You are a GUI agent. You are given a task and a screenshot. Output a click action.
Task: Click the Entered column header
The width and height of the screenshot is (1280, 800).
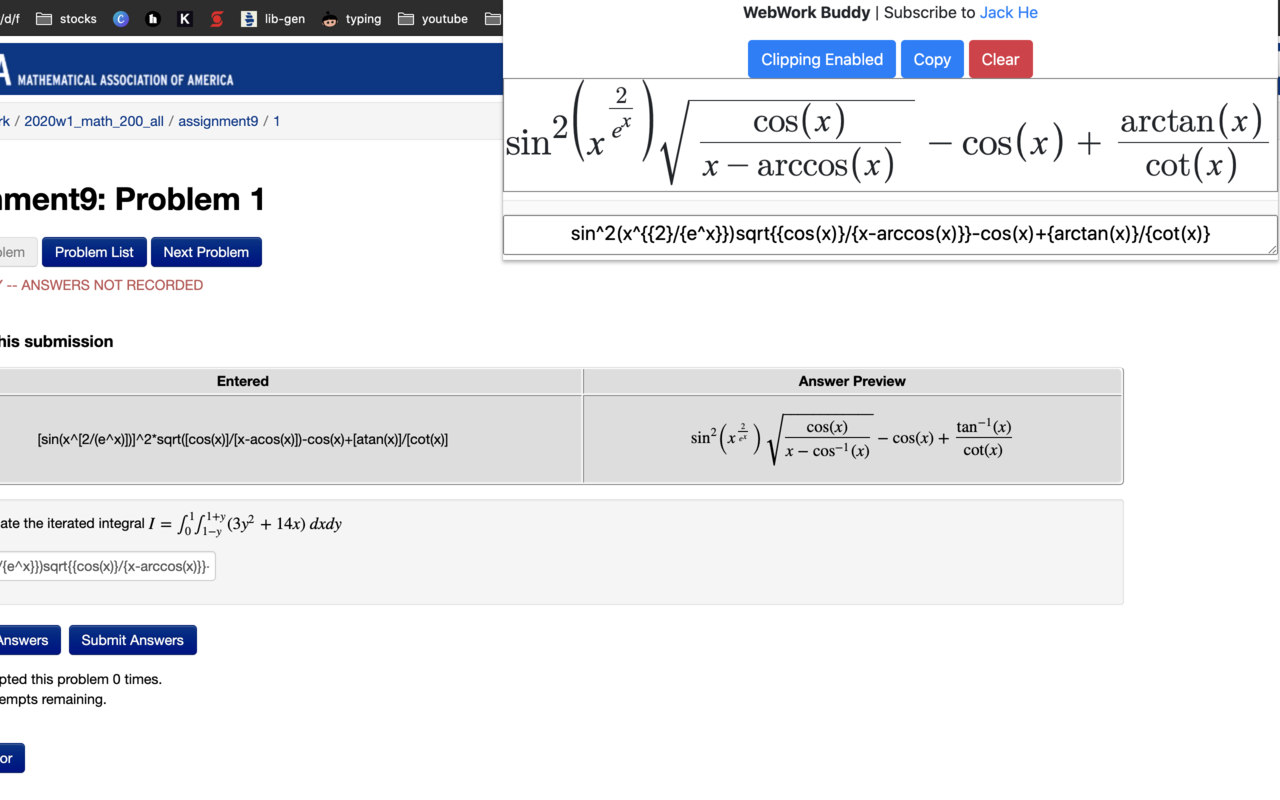click(x=243, y=381)
